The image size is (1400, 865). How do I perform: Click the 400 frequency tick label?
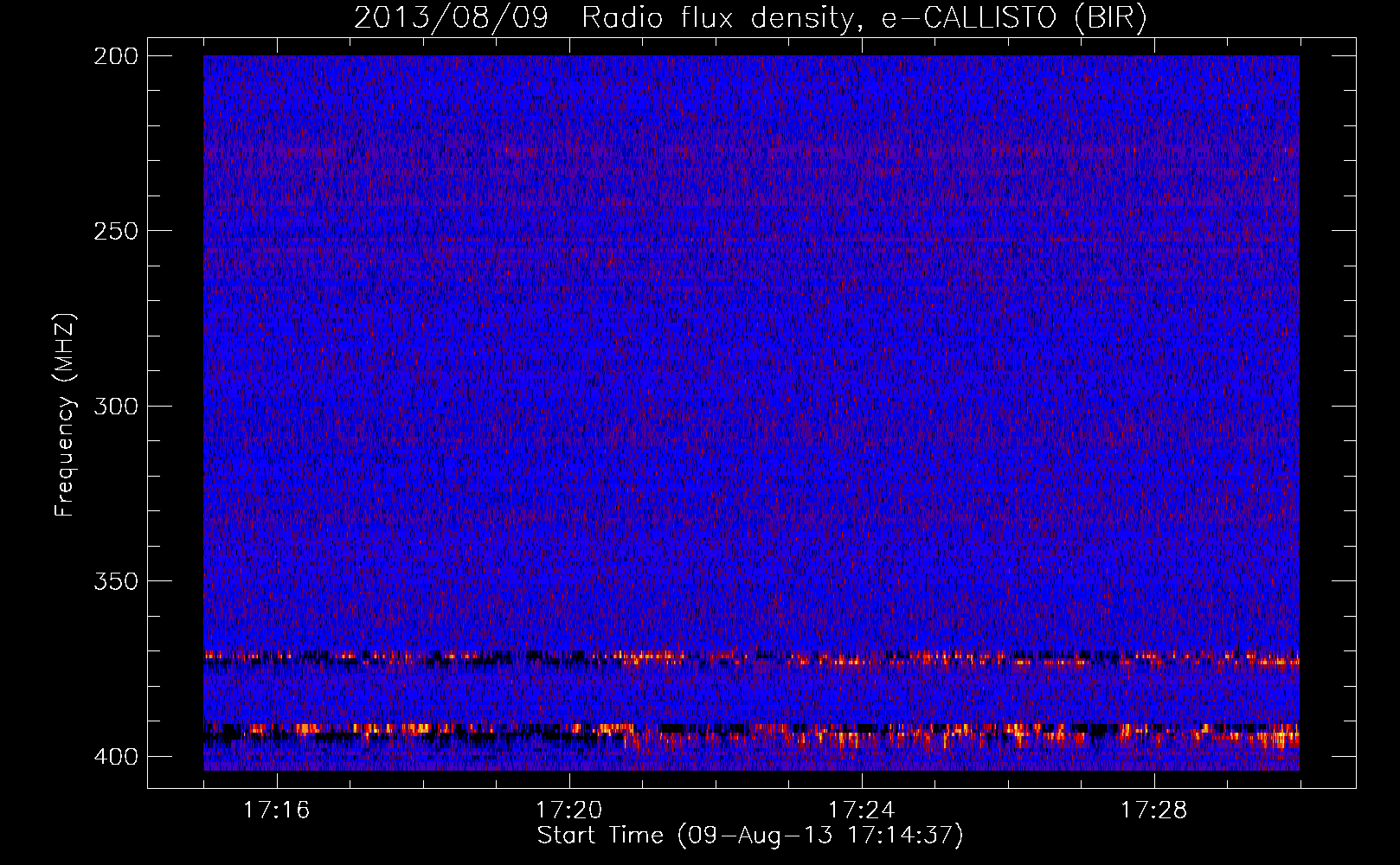click(x=115, y=757)
